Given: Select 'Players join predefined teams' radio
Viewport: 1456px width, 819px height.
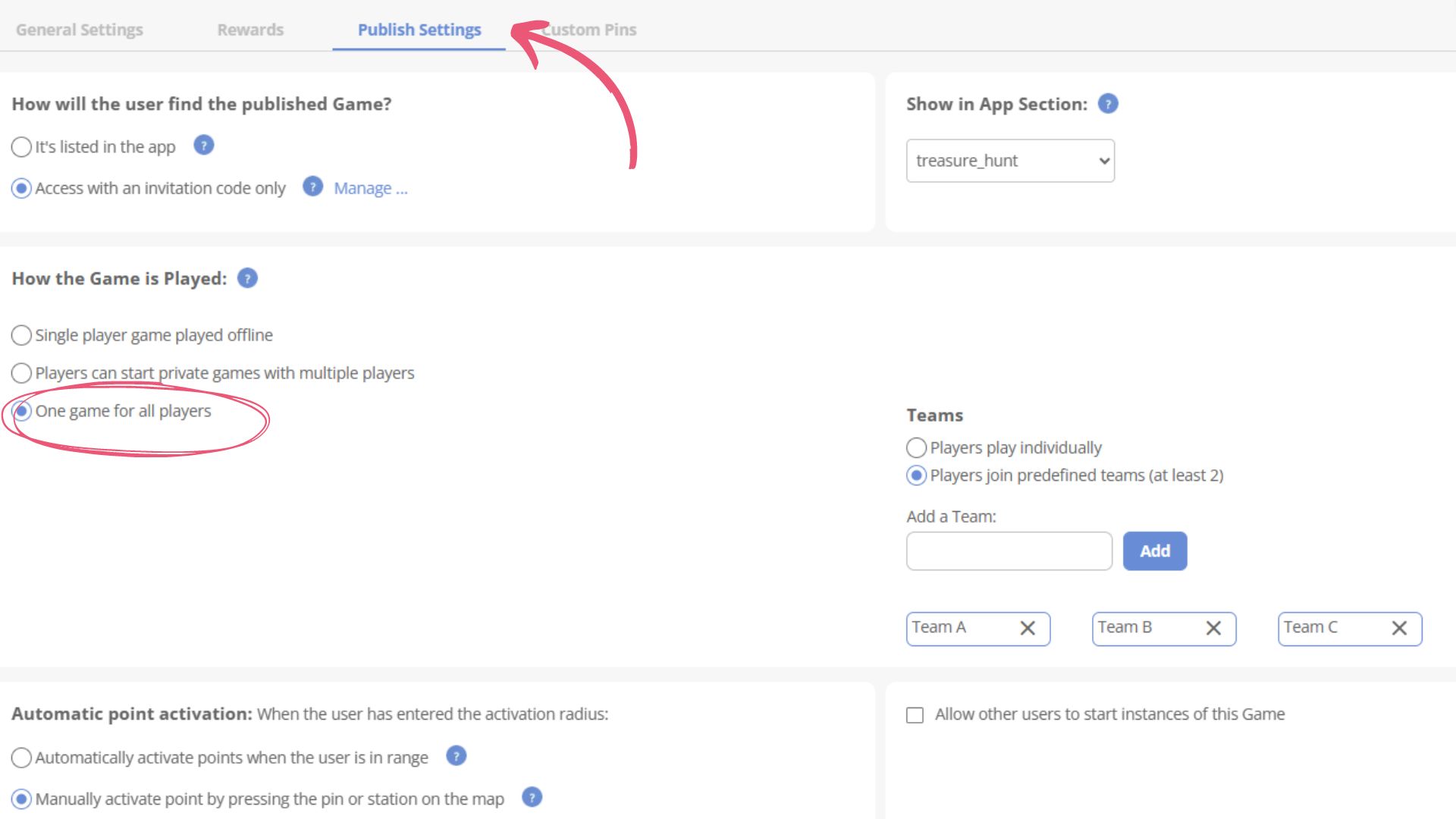Looking at the screenshot, I should (x=916, y=475).
